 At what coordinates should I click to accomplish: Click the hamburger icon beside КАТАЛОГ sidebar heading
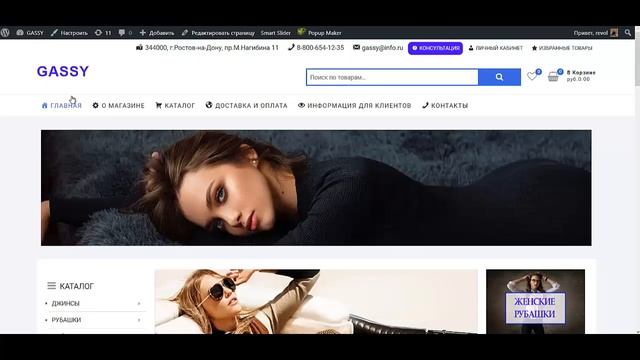51,286
